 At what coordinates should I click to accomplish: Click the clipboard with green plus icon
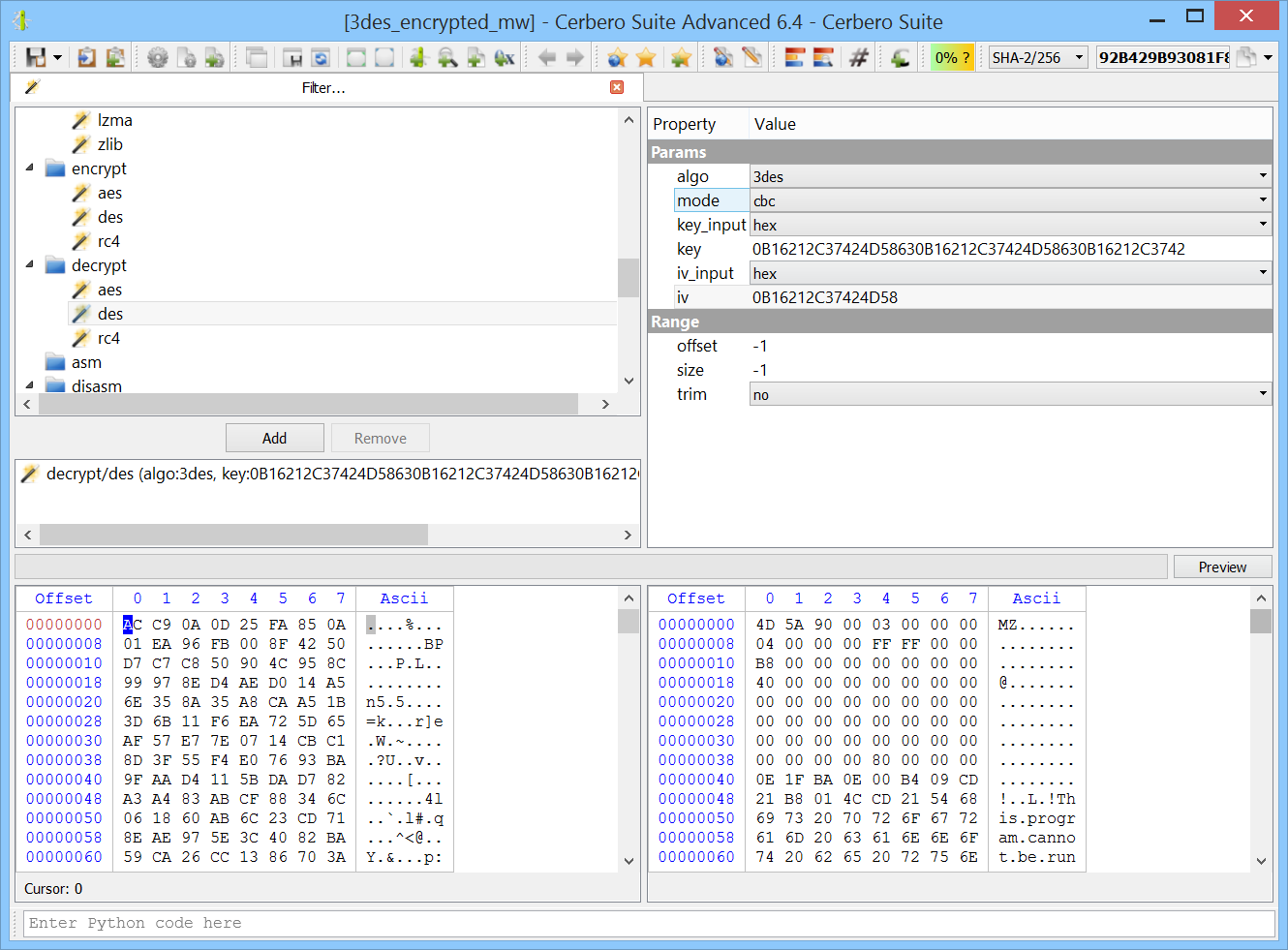point(115,57)
